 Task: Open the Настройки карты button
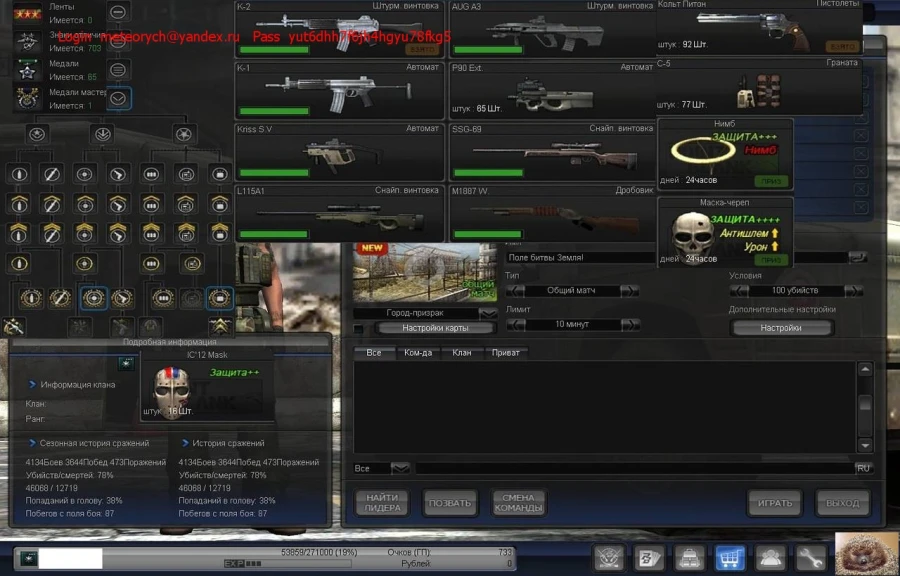[435, 328]
